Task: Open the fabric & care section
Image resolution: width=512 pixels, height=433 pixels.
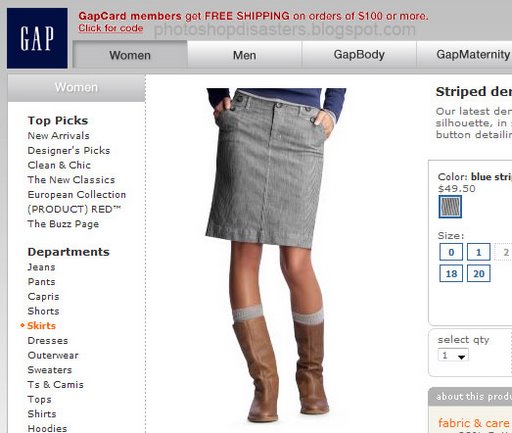Action: coord(474,423)
